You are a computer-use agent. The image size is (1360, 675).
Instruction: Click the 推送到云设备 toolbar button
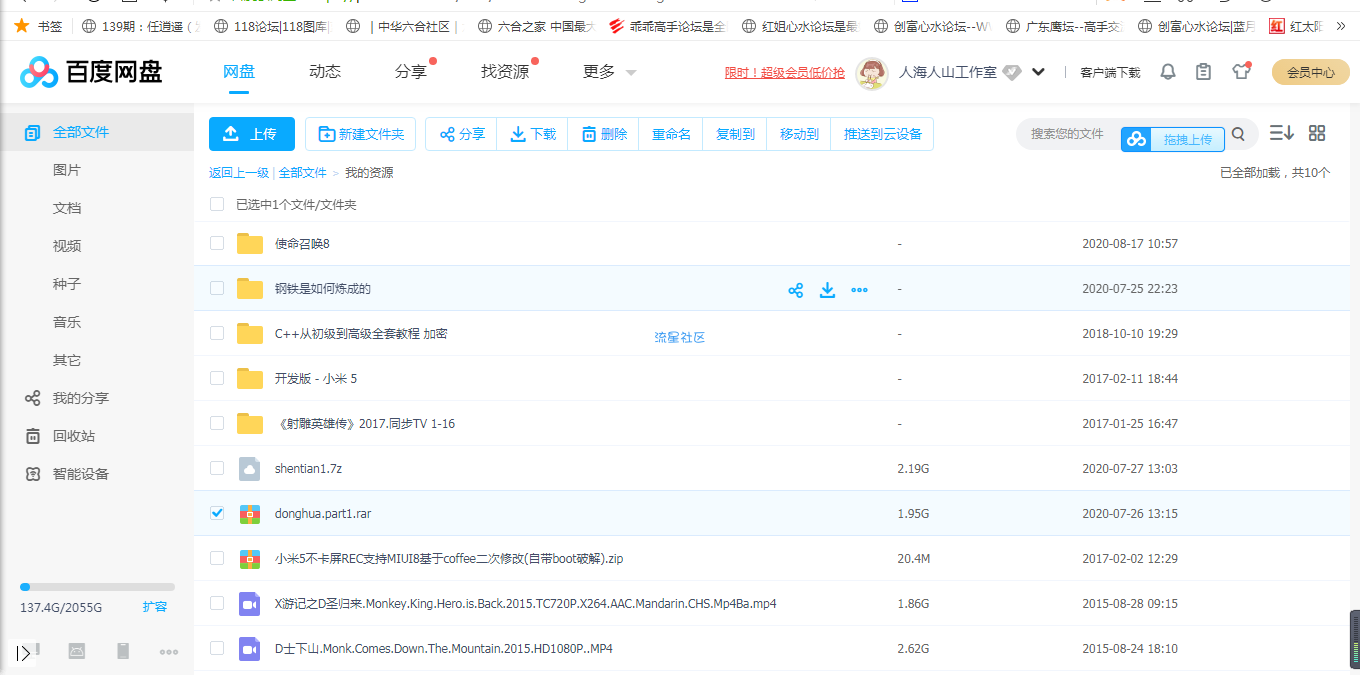click(x=882, y=134)
